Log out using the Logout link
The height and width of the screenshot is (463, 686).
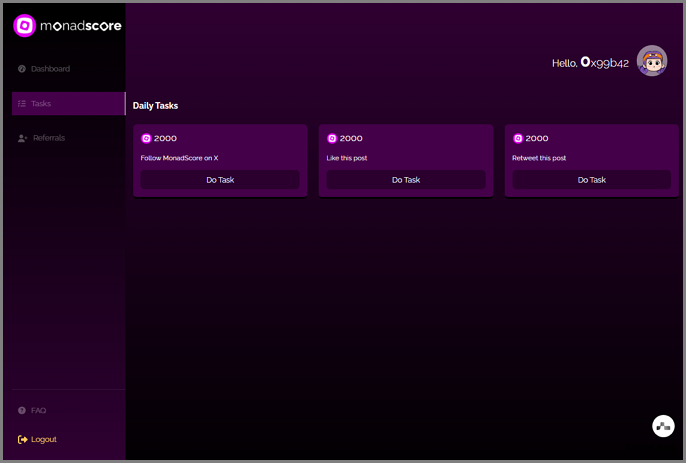pos(38,439)
